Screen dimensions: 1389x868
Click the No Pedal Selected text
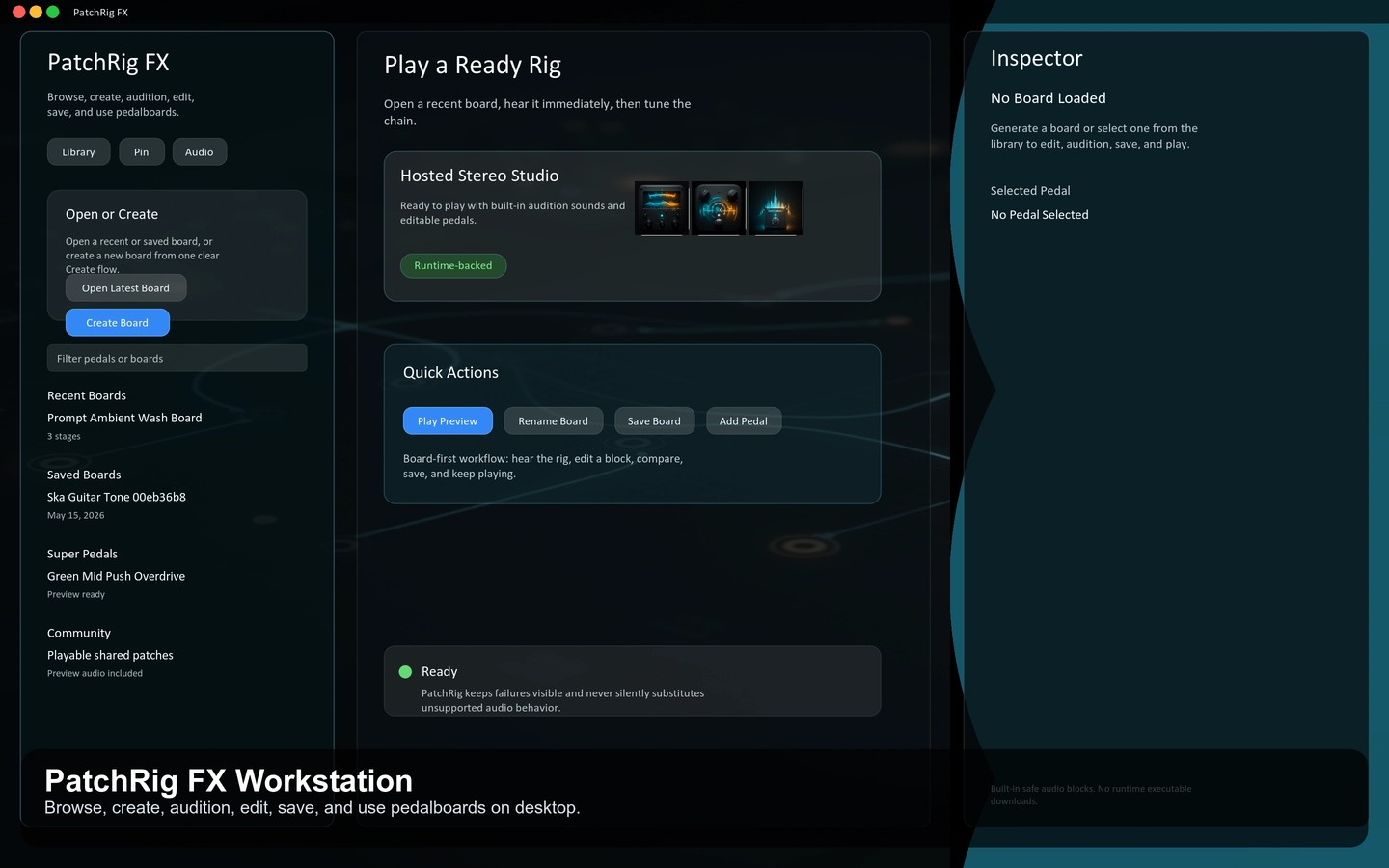point(1040,215)
